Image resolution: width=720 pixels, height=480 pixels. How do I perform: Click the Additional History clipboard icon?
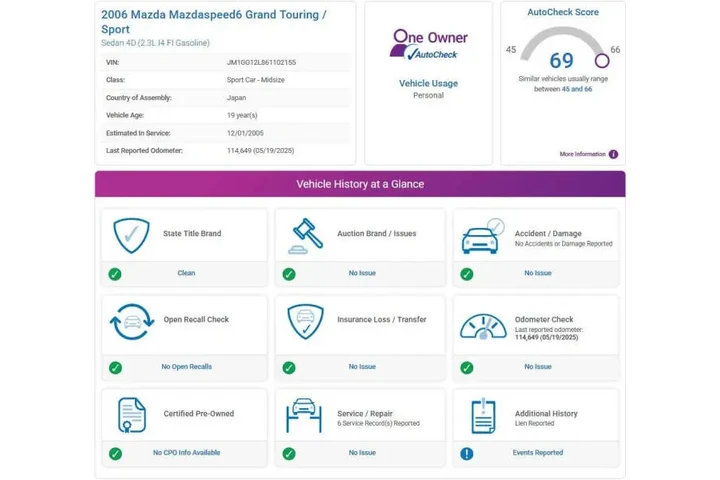click(x=483, y=416)
